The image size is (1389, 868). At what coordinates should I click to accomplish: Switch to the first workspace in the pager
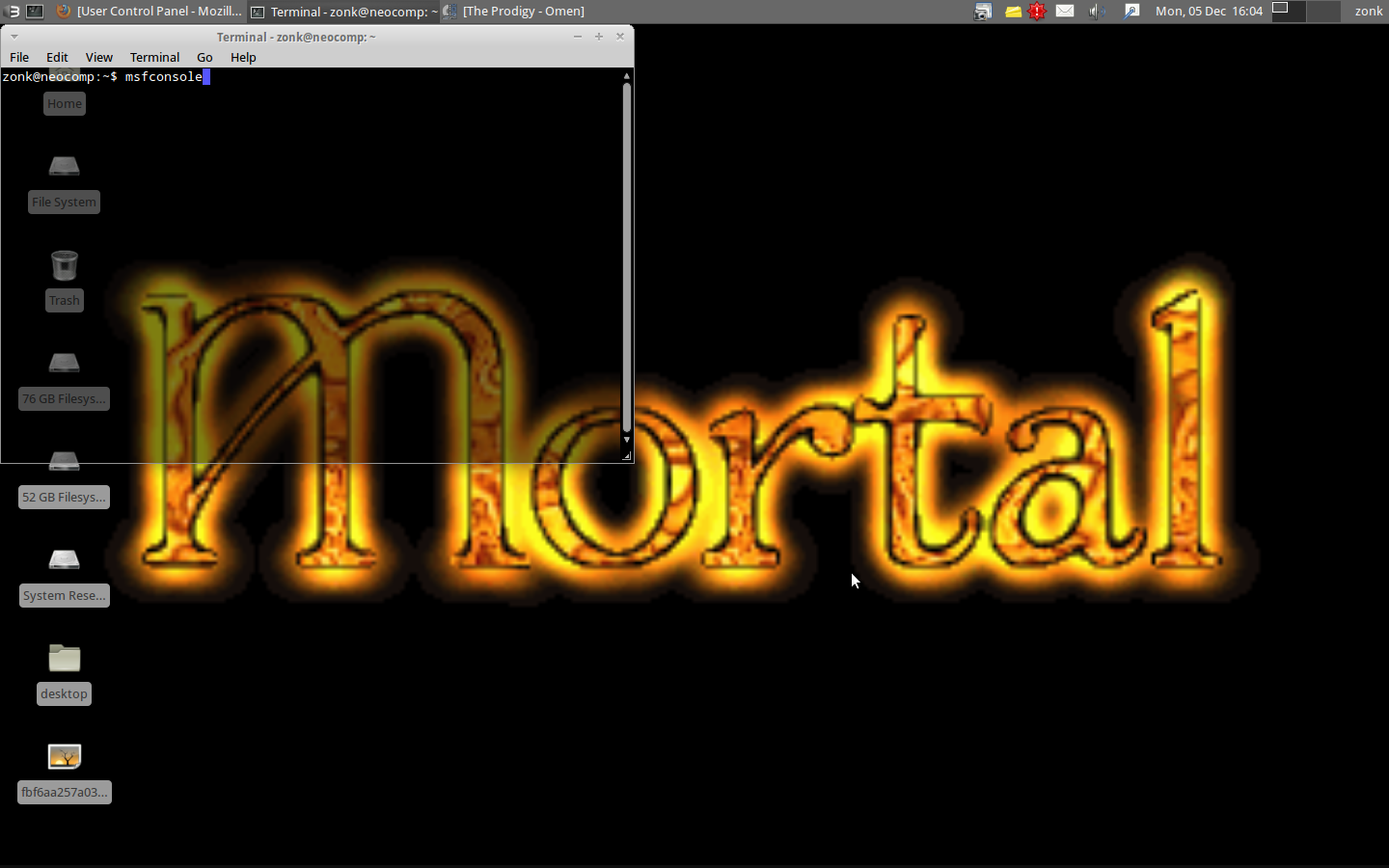(1289, 12)
